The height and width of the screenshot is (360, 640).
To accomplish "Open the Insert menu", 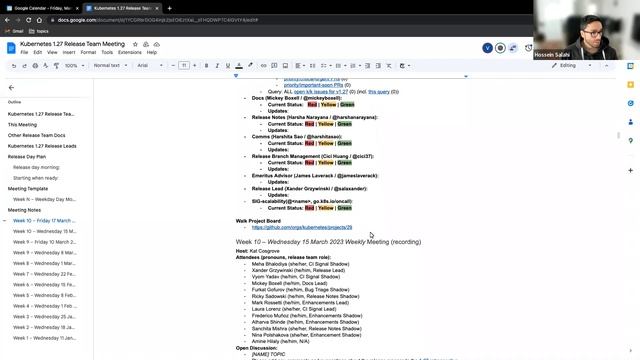I will pyautogui.click(x=69, y=53).
